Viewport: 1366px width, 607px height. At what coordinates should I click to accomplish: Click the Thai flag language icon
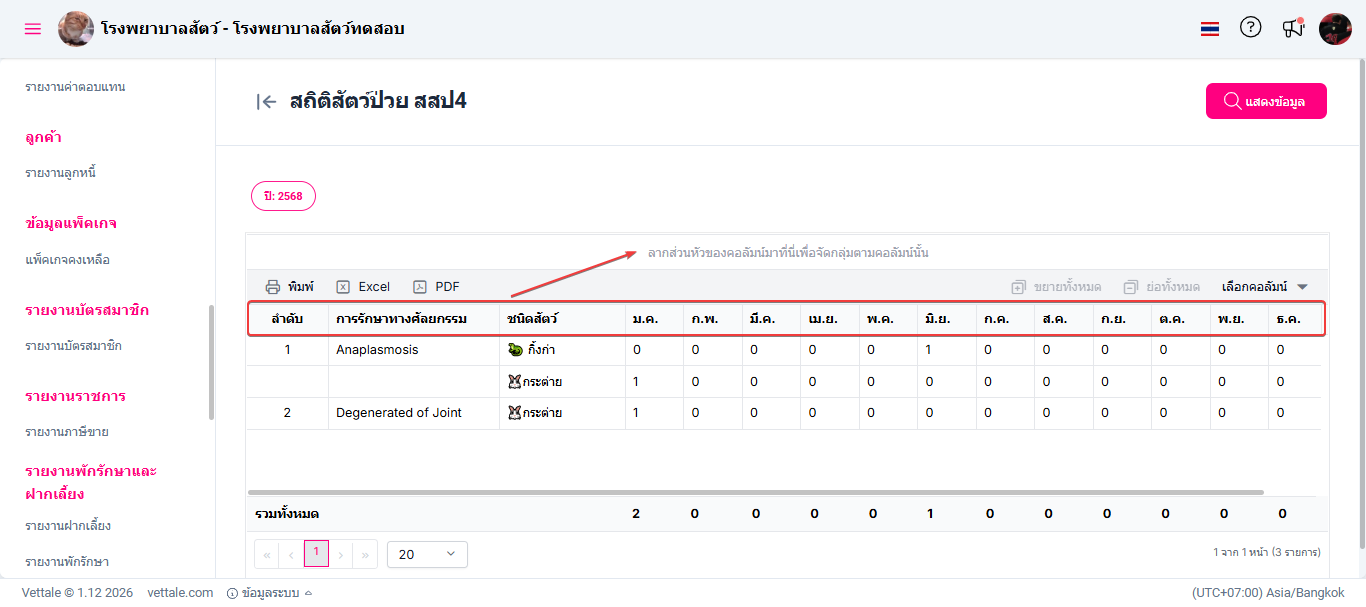[1210, 29]
